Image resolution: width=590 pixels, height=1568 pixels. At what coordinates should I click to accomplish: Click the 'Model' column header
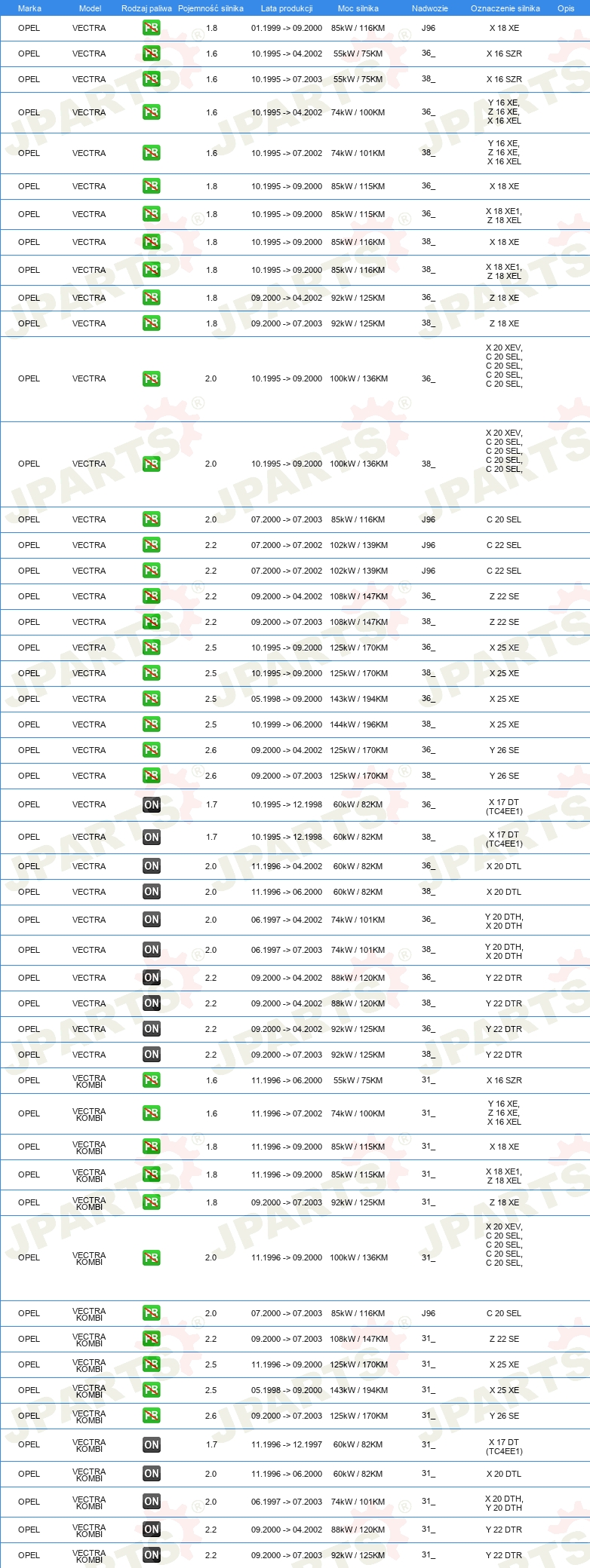tap(90, 8)
